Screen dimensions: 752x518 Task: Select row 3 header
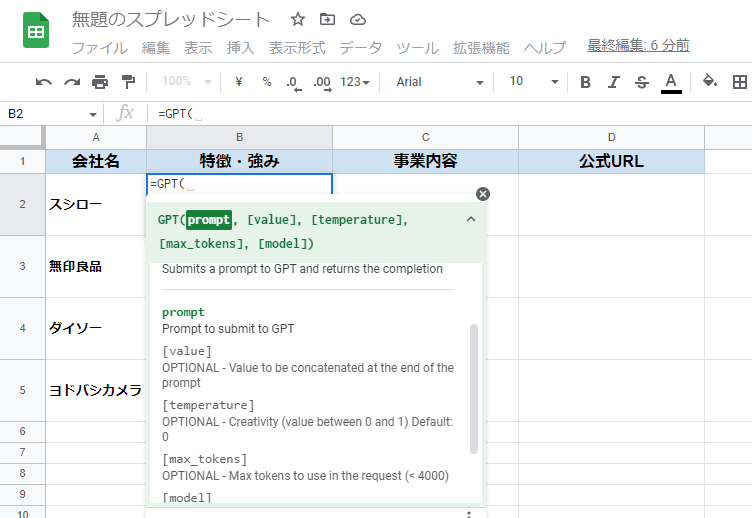23,266
